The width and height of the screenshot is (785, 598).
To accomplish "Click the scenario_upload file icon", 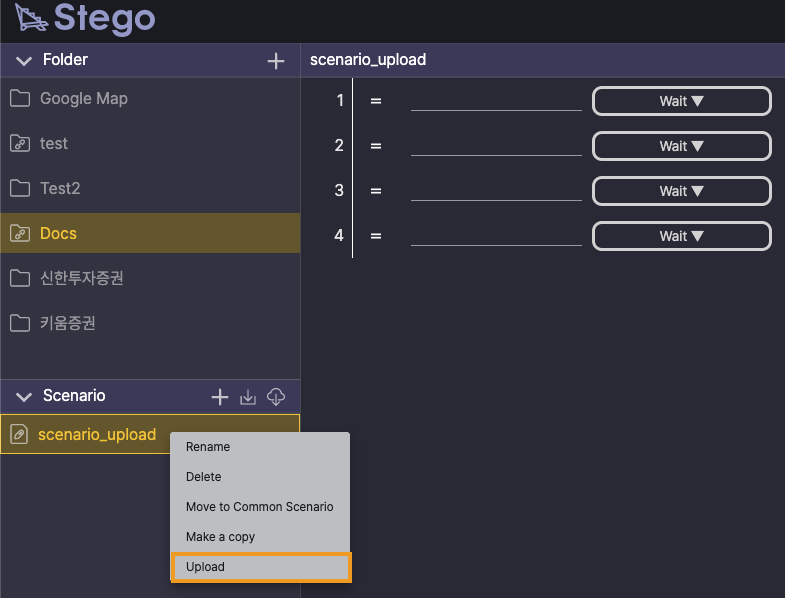I will pyautogui.click(x=19, y=434).
